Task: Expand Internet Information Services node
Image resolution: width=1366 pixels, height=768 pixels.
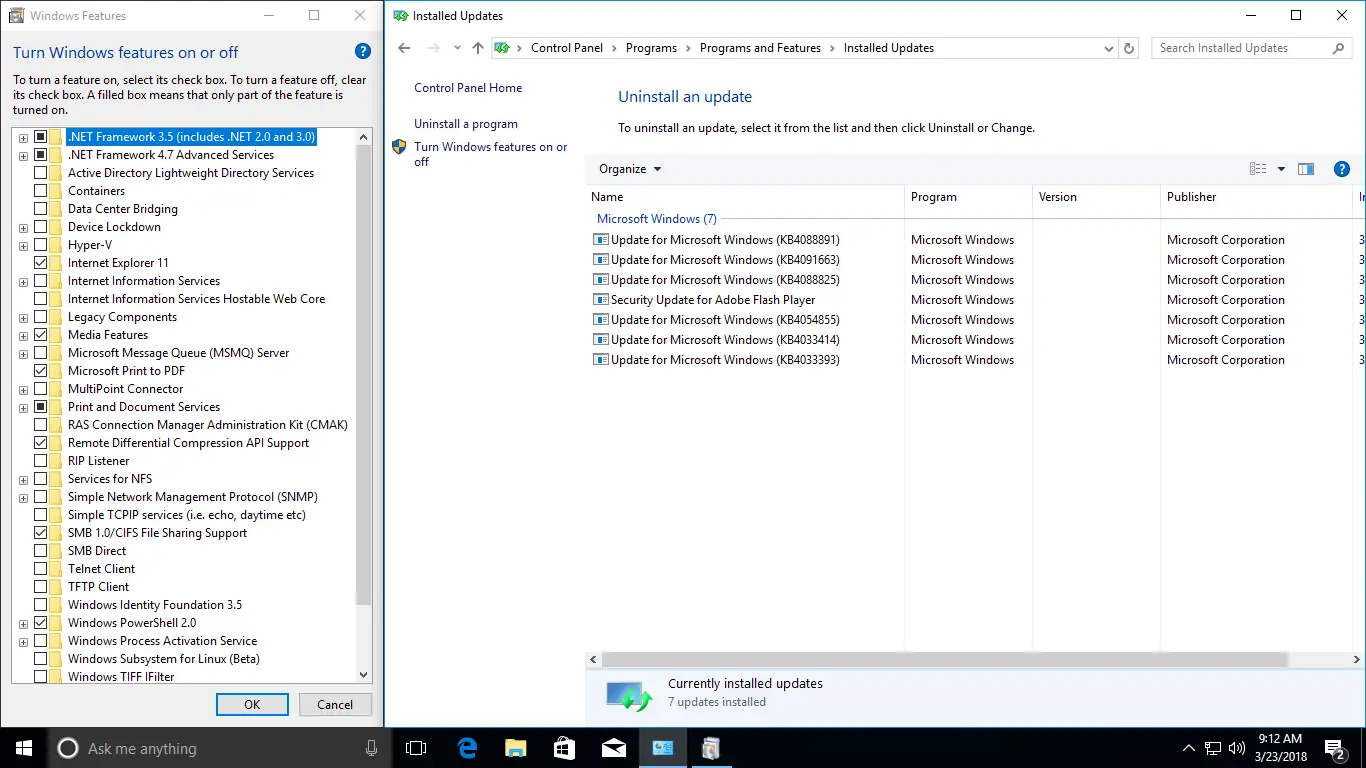Action: tap(23, 281)
